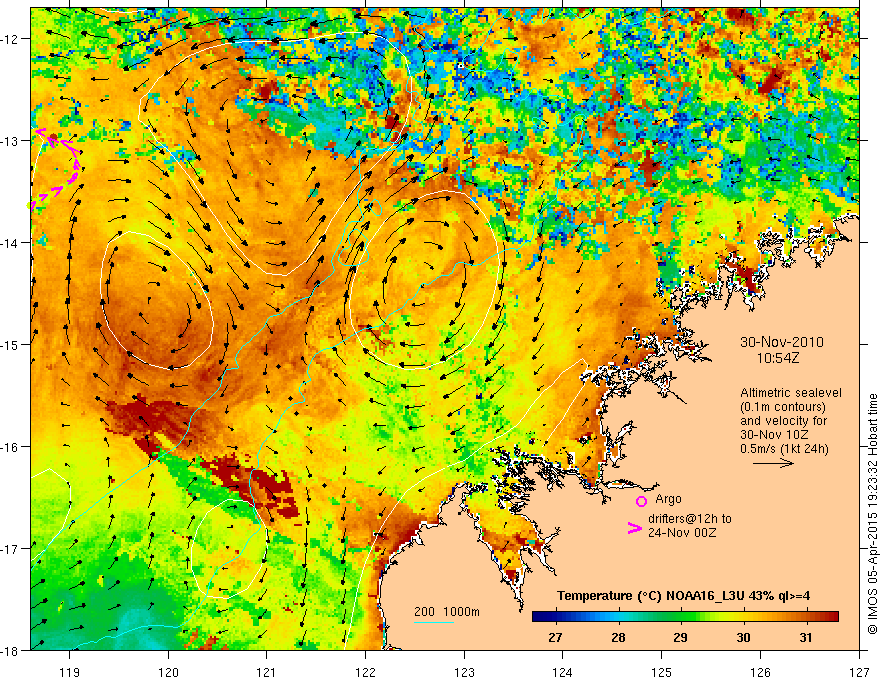This screenshot has width=880, height=680.
Task: Click the 125 longitude axis label
Action: point(662,672)
